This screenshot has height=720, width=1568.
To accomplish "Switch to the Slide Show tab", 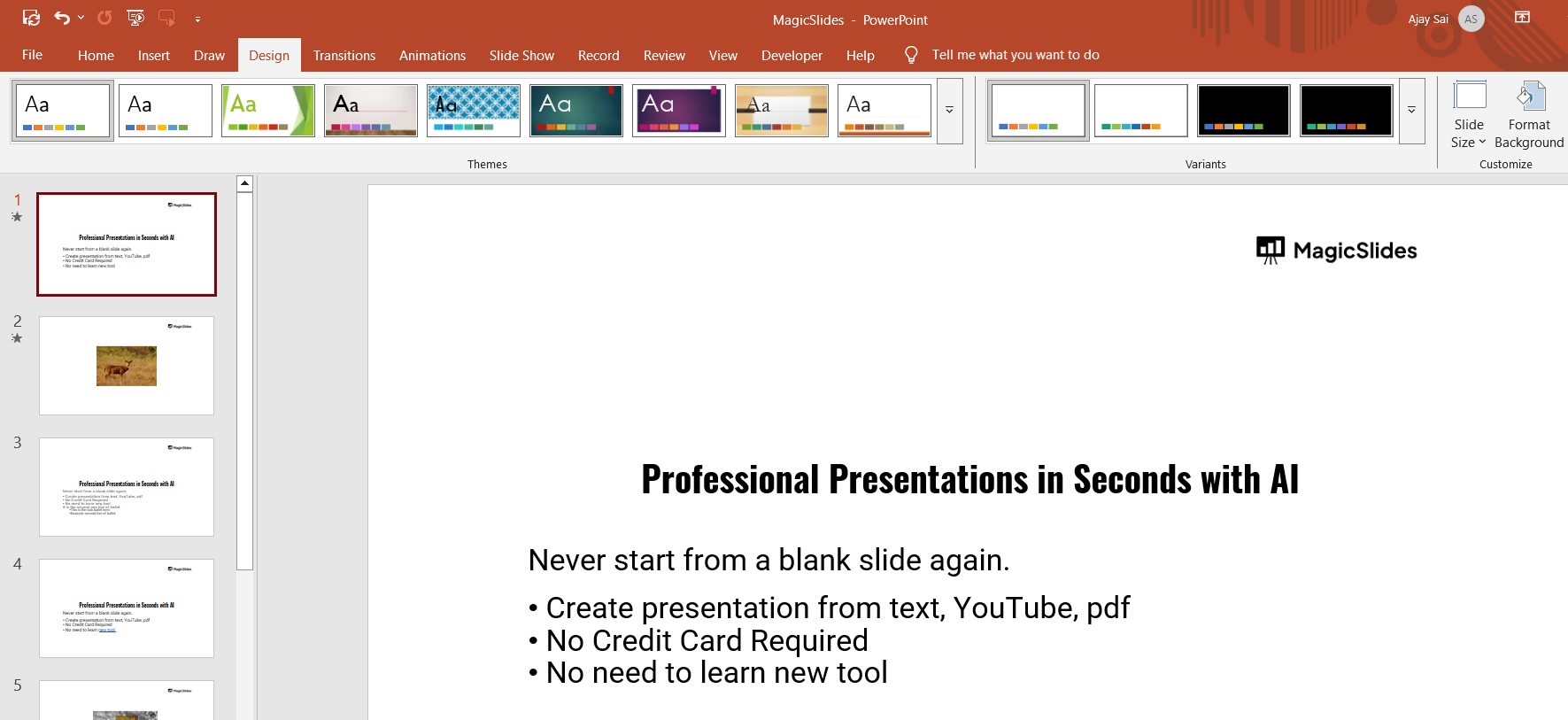I will point(521,55).
